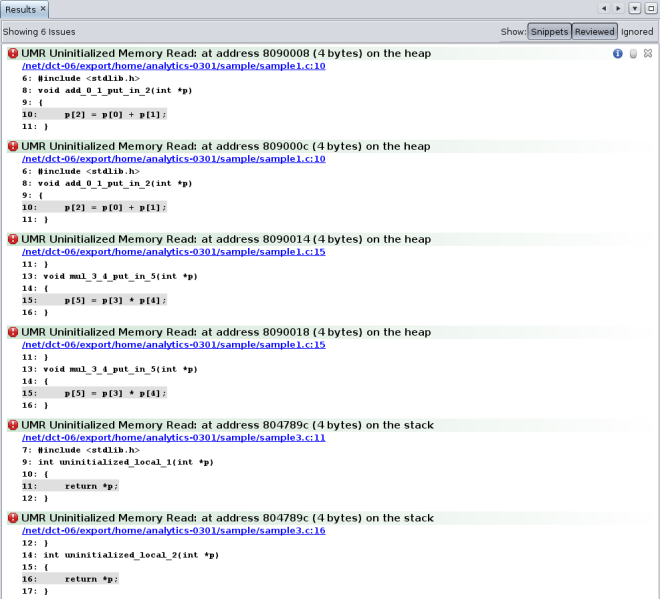Open sample1.c:10 link under address 809000c
This screenshot has height=599, width=660.
click(174, 159)
